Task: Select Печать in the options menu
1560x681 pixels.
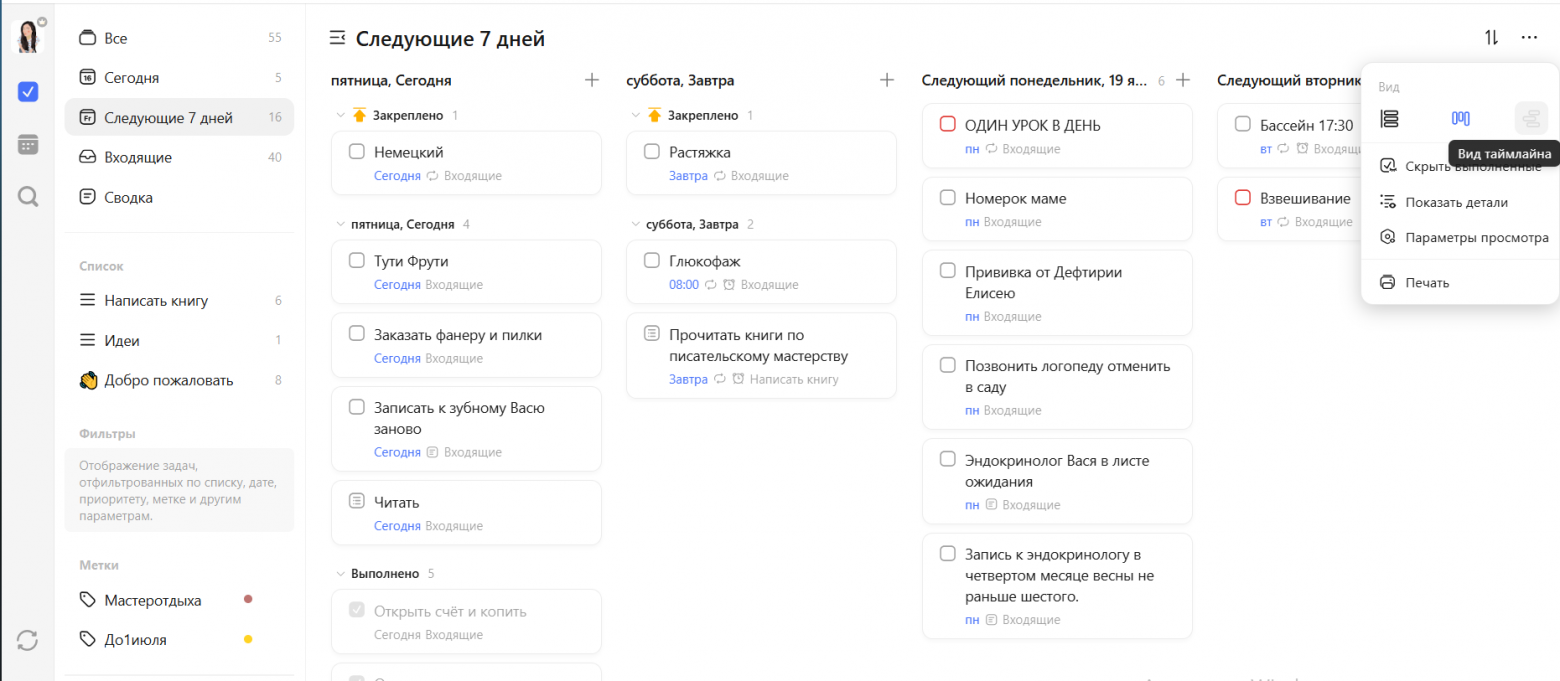Action: pyautogui.click(x=1426, y=282)
